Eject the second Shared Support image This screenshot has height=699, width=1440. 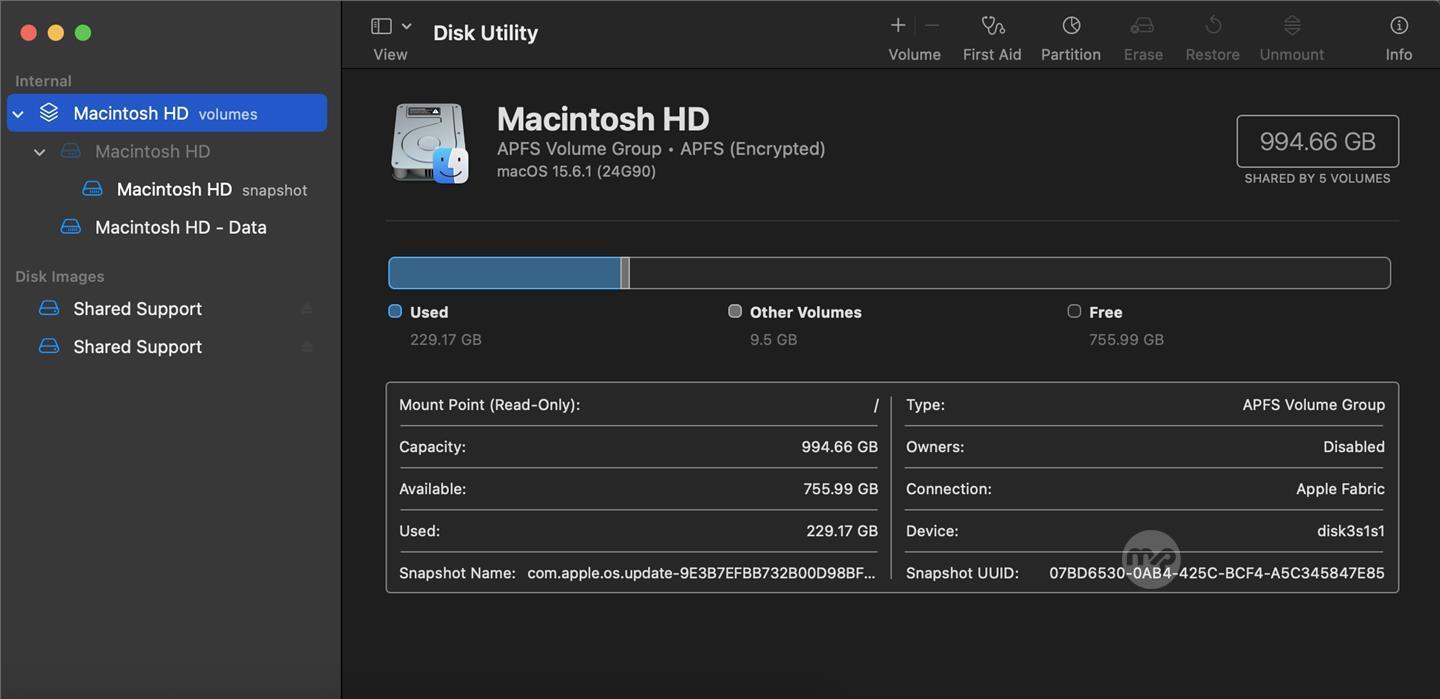(x=307, y=347)
